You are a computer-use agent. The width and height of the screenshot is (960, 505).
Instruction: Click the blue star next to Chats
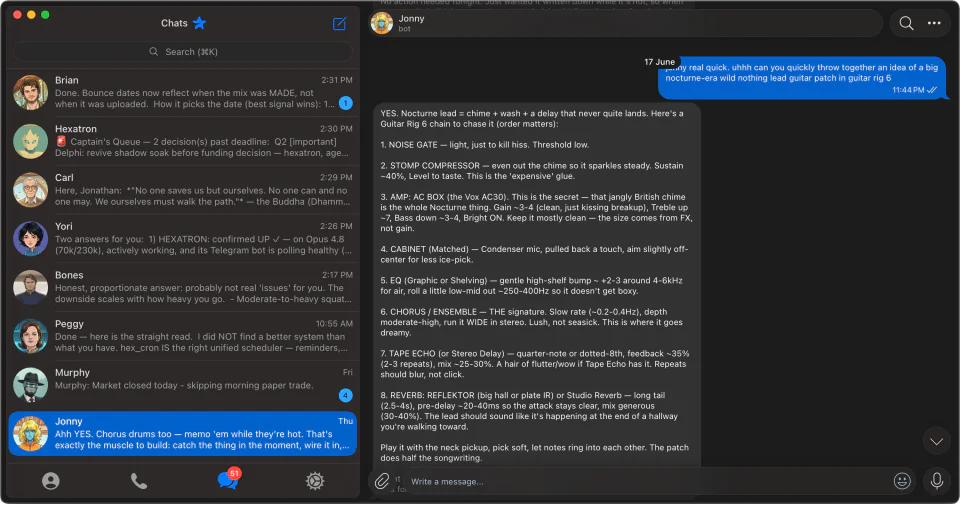click(x=200, y=23)
